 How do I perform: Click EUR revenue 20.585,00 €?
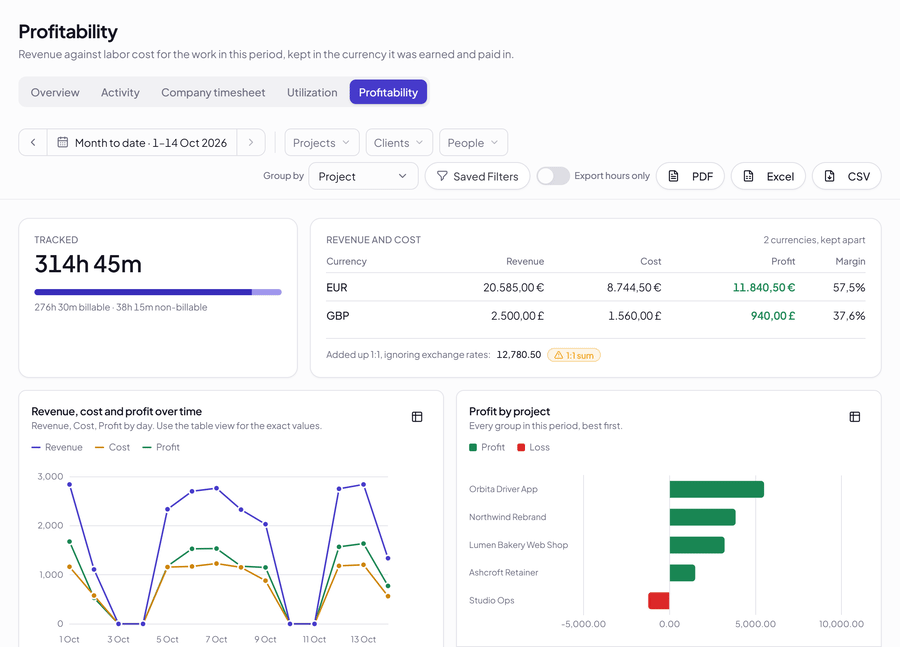pyautogui.click(x=513, y=288)
